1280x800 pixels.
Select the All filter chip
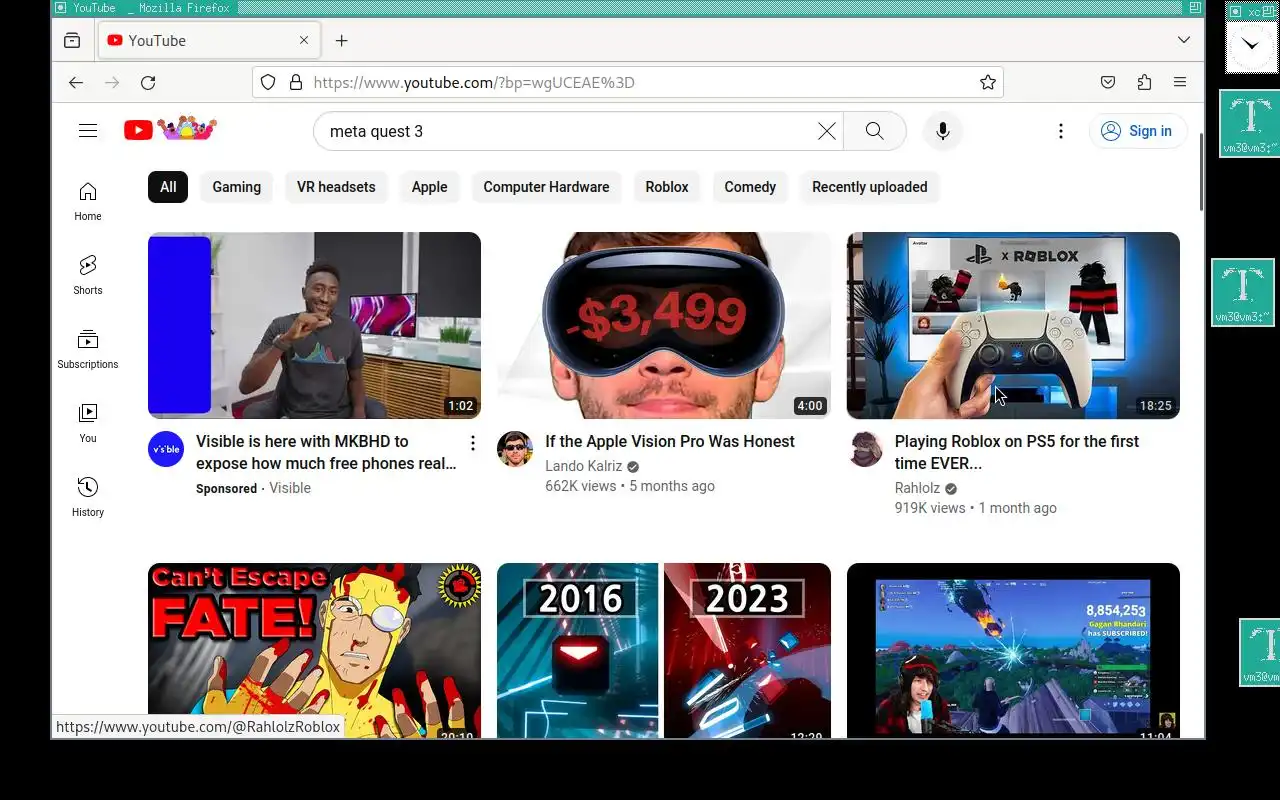pos(168,187)
